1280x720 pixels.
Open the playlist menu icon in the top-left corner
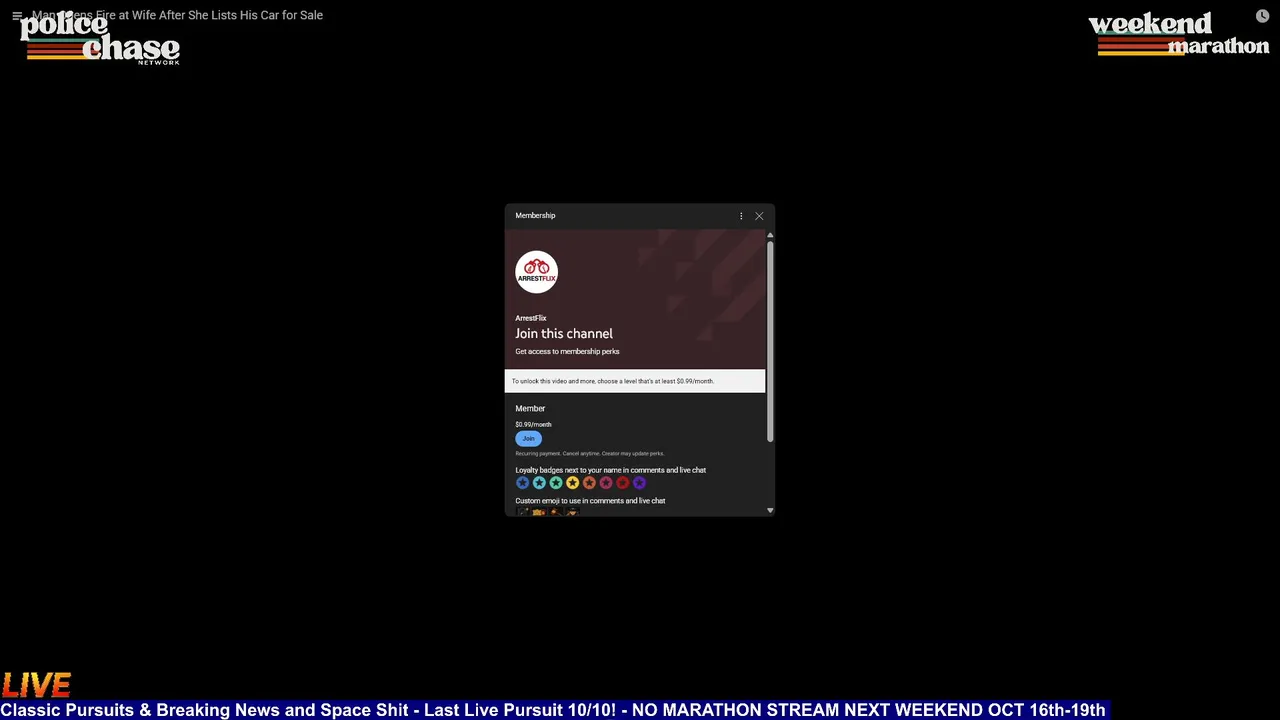(x=17, y=16)
